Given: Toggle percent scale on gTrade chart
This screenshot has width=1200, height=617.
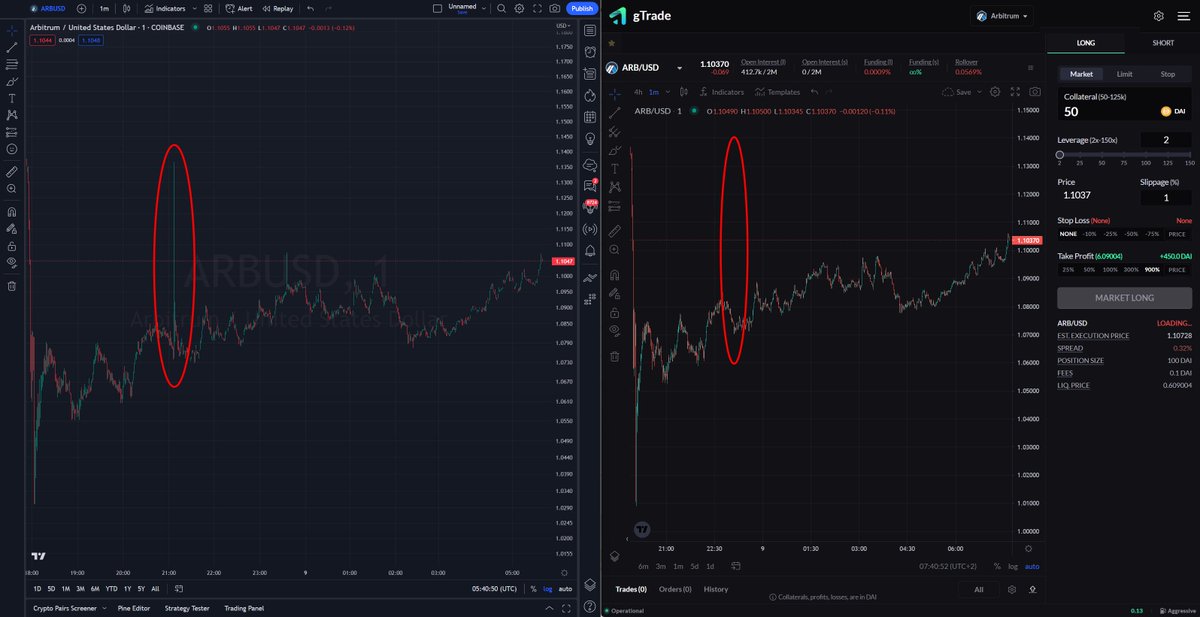Looking at the screenshot, I should pos(997,566).
